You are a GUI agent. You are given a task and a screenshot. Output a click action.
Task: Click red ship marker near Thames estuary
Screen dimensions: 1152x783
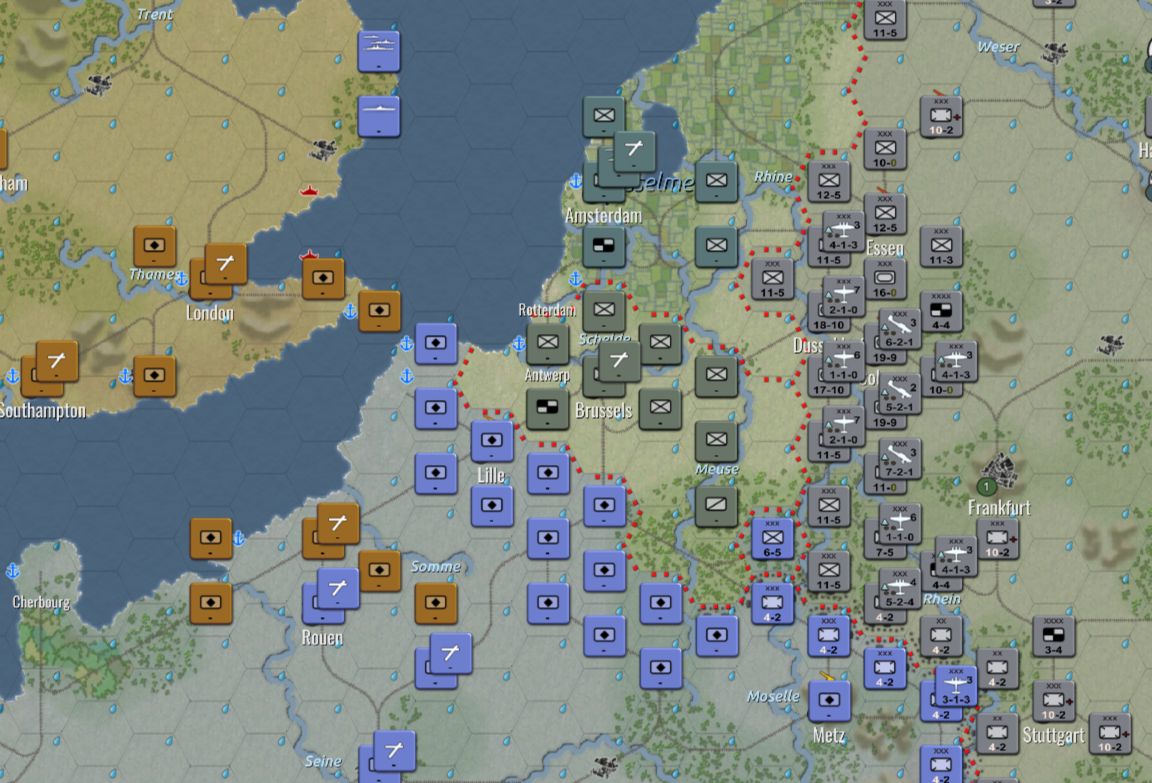[x=309, y=256]
